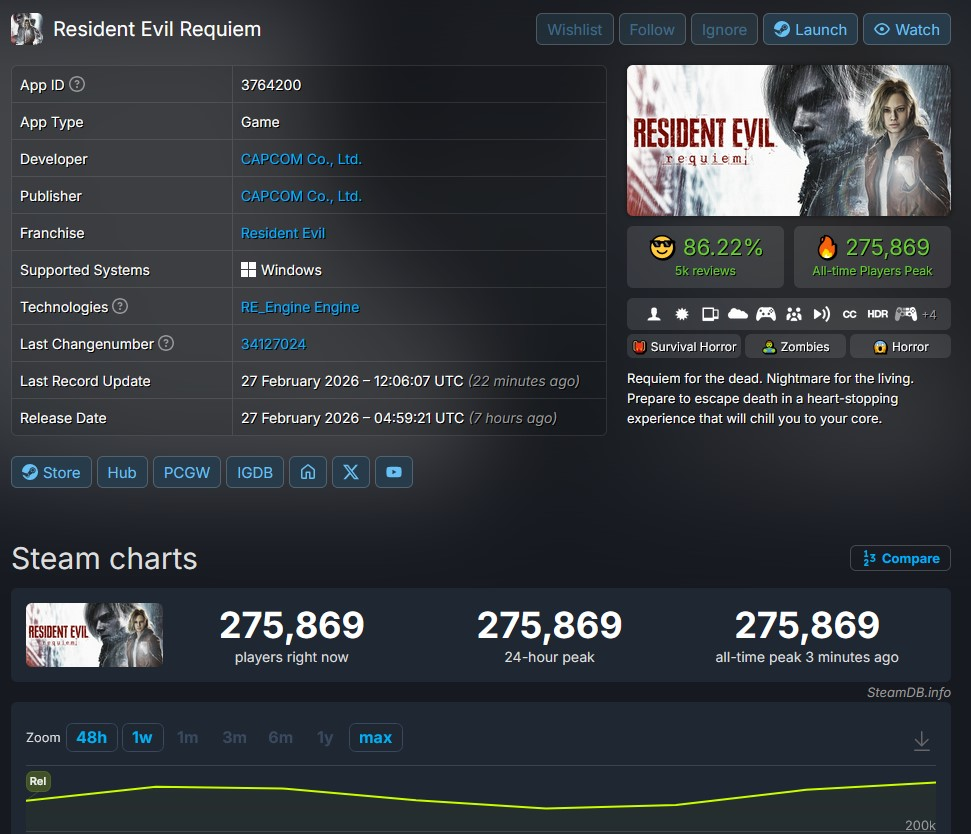
Task: Click the 24-hour peak count
Action: [549, 625]
